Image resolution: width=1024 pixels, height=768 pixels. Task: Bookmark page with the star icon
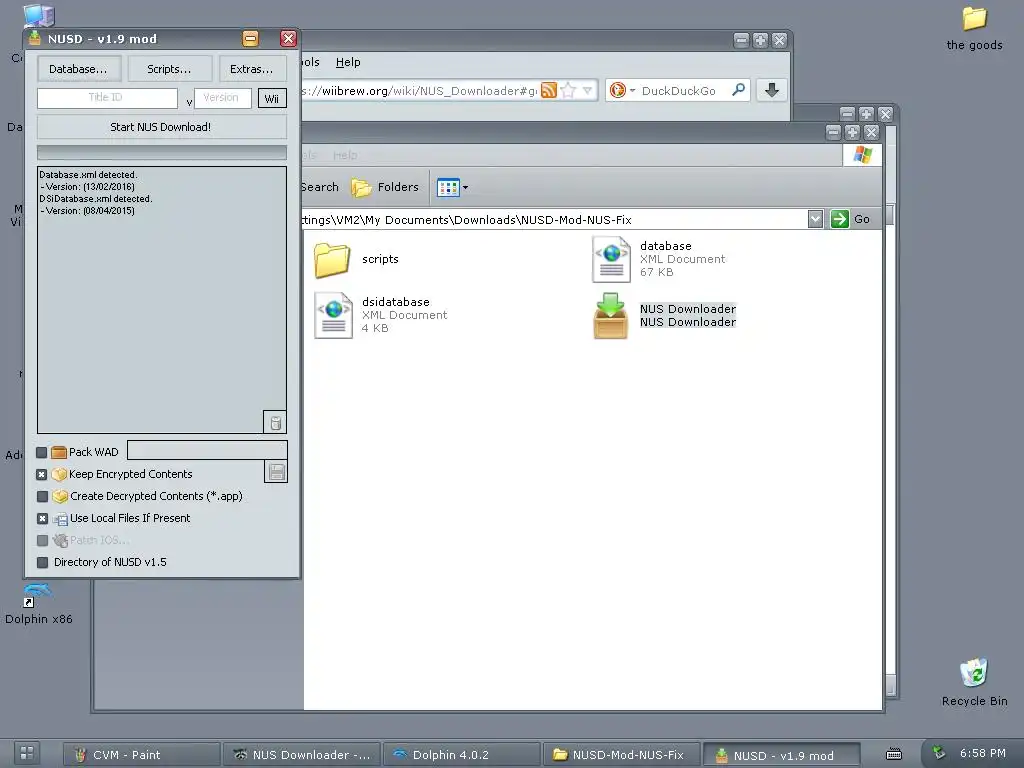(x=568, y=90)
